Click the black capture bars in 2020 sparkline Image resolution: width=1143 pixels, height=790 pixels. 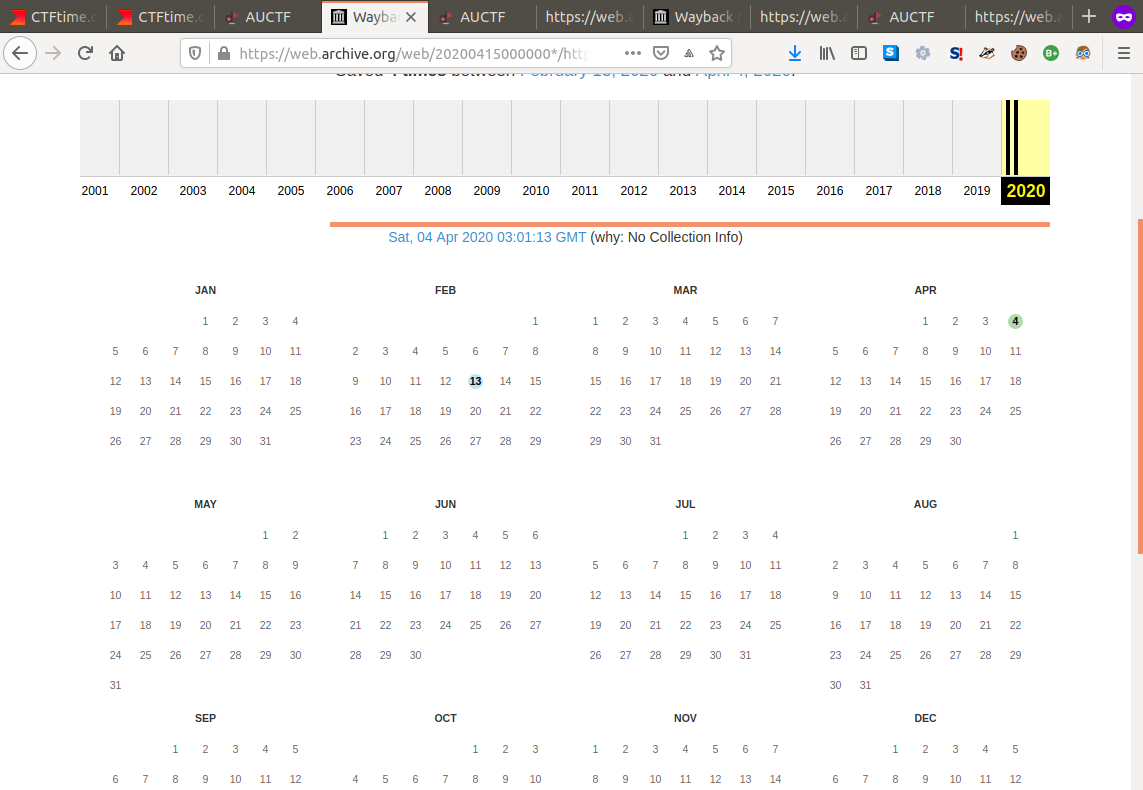[1012, 138]
